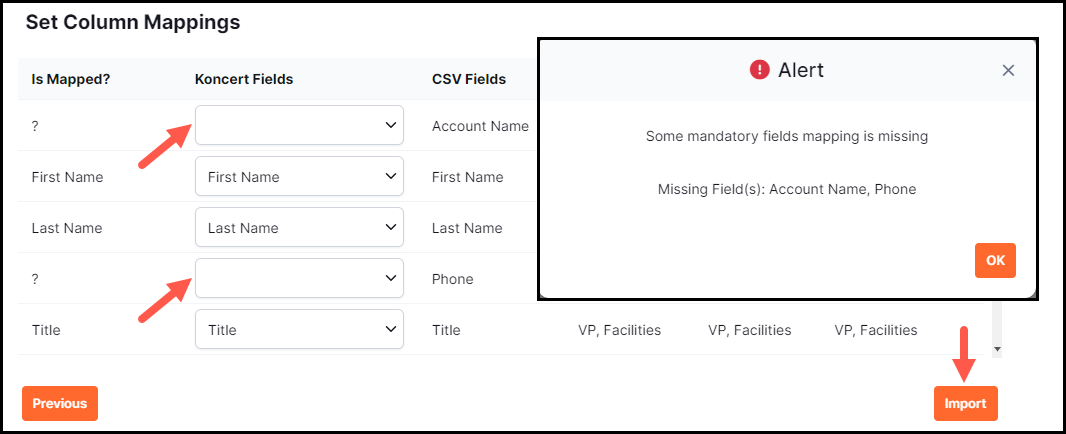Image resolution: width=1066 pixels, height=434 pixels.
Task: Expand the First Name mapping dropdown
Action: [x=299, y=177]
